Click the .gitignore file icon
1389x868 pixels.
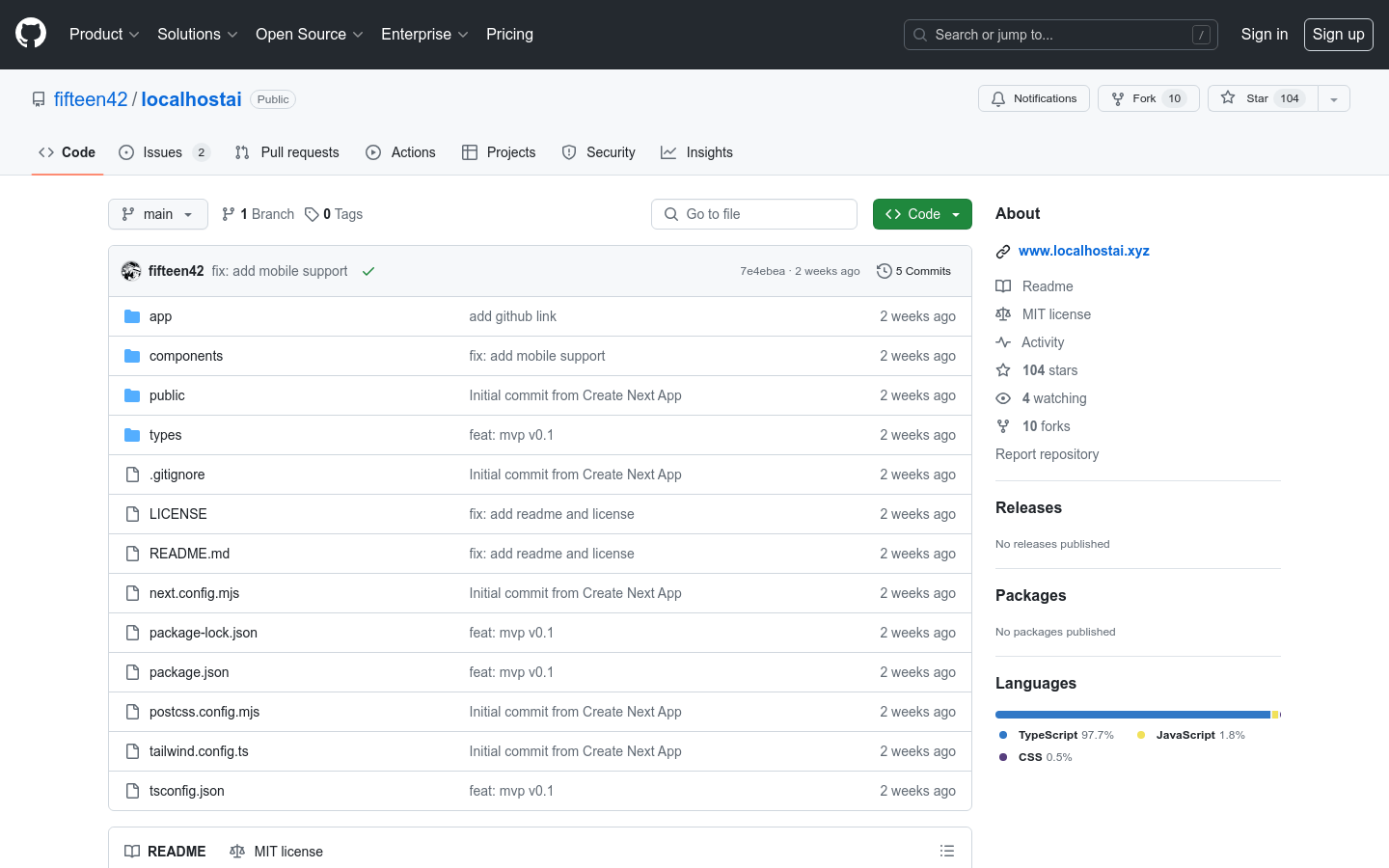tap(132, 475)
